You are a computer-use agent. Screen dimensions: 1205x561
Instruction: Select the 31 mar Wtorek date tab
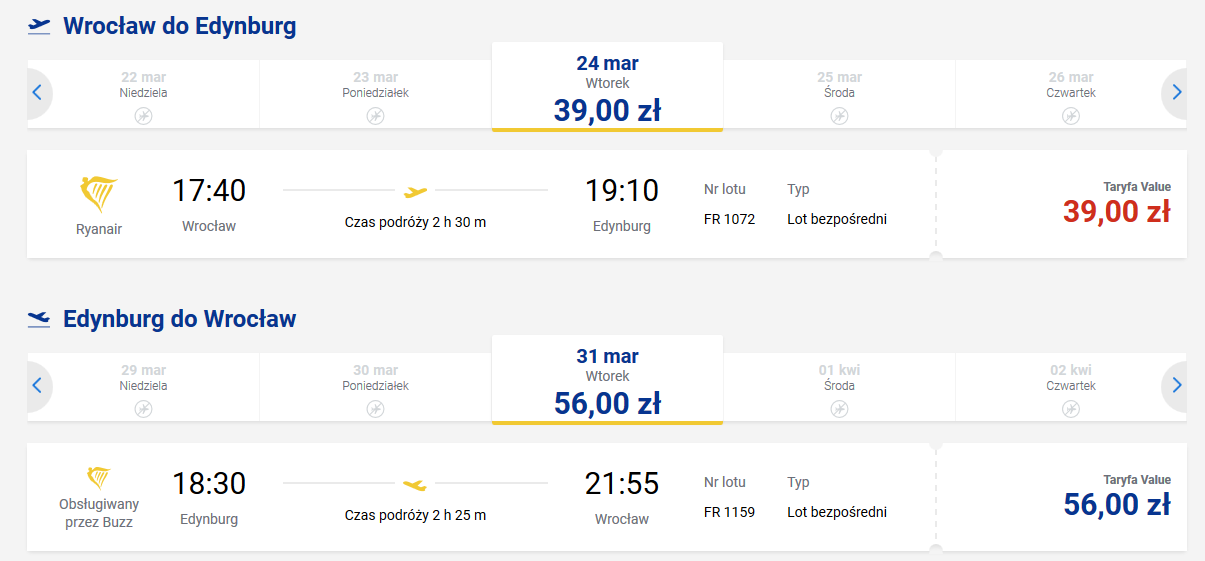pos(607,380)
